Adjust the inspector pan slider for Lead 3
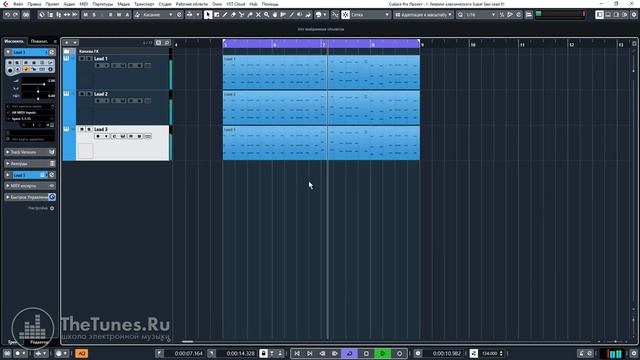This screenshot has width=640, height=360. pos(38,90)
